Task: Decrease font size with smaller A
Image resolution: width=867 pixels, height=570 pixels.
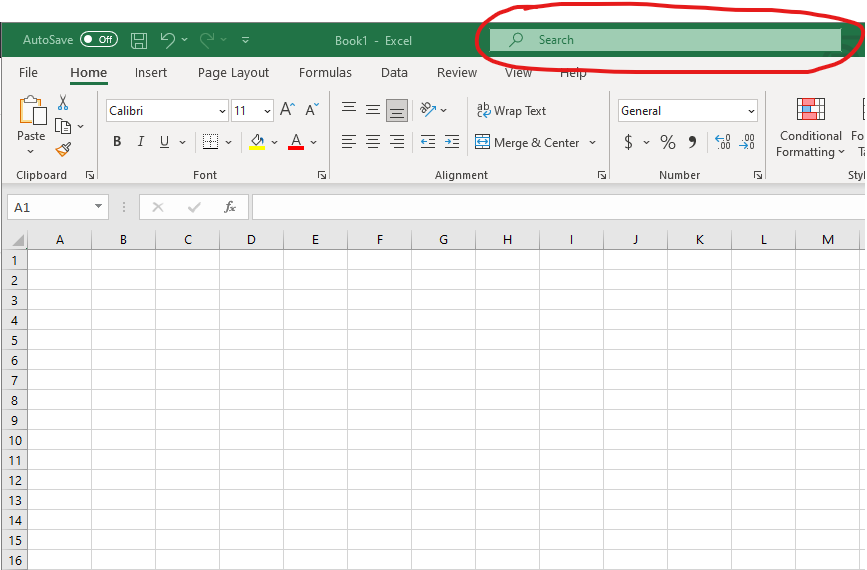Action: (312, 109)
